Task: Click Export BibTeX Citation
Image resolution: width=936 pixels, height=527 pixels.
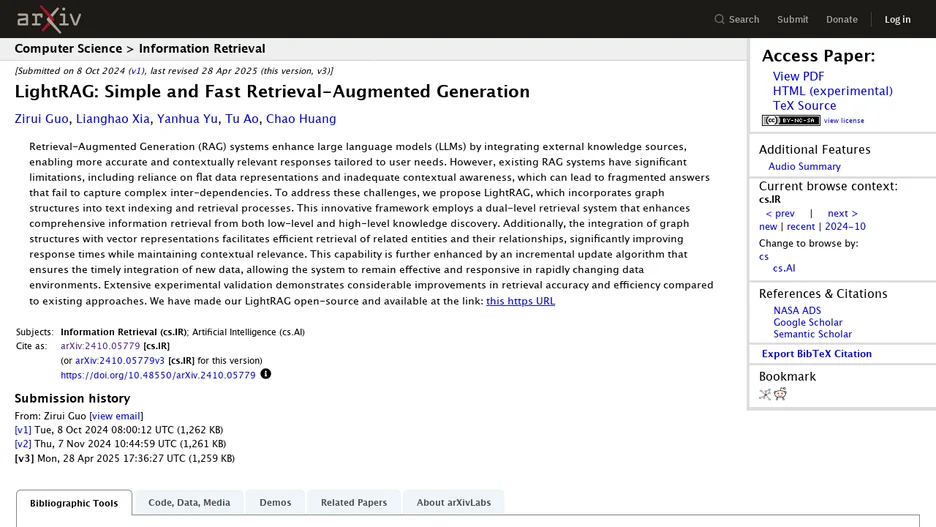Action: 816,354
